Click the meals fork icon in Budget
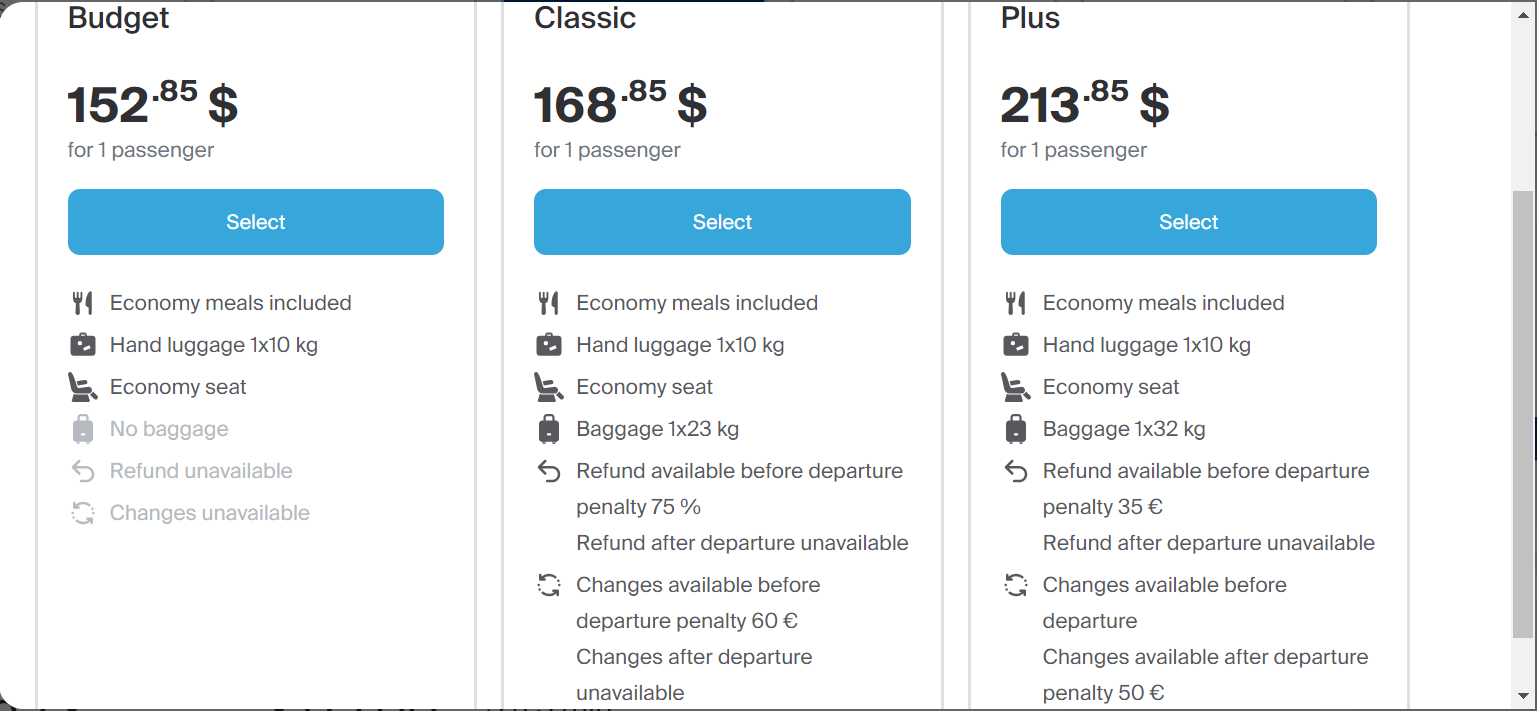 (82, 303)
